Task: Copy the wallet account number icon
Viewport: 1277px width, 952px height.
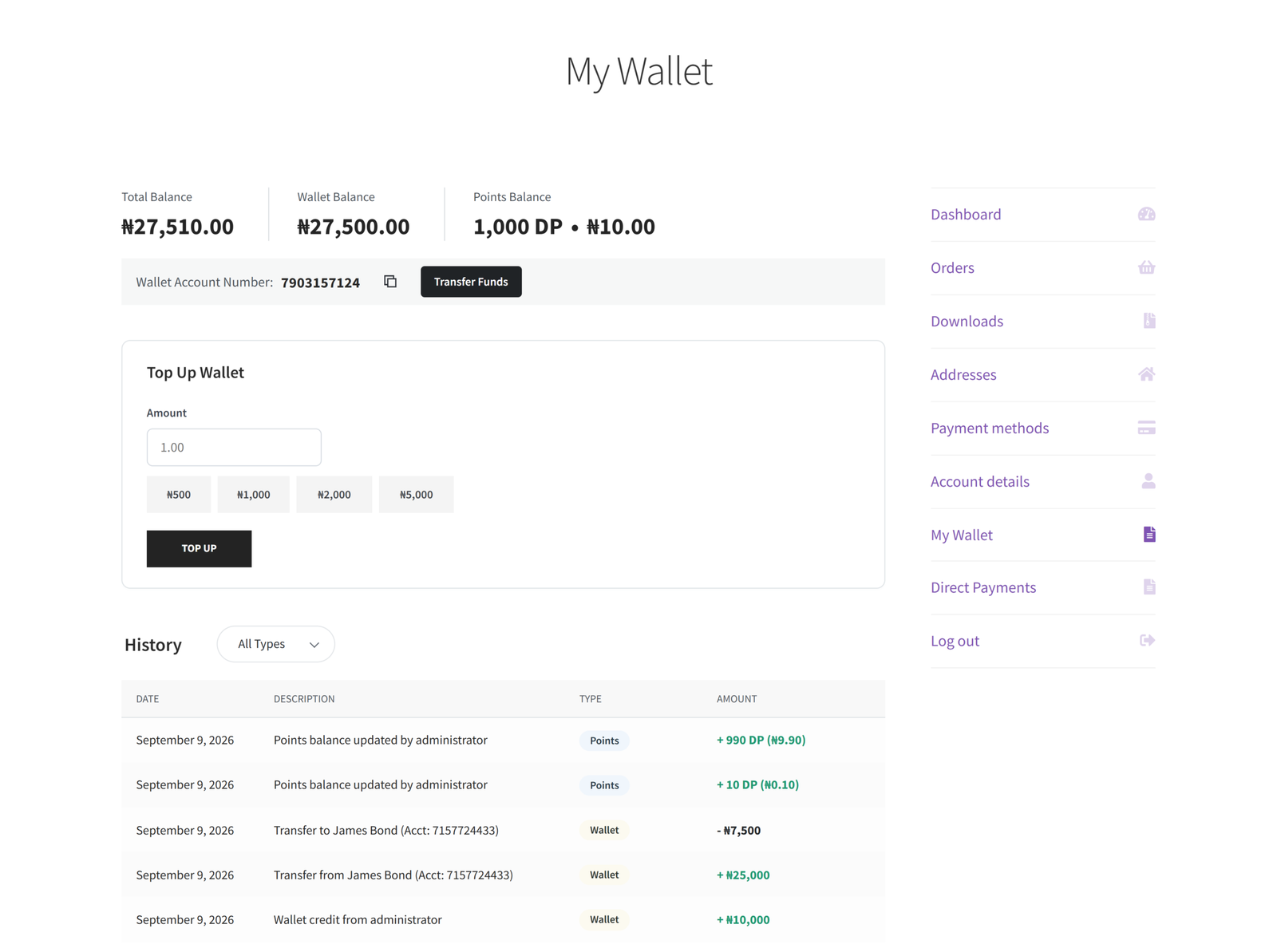Action: 390,282
